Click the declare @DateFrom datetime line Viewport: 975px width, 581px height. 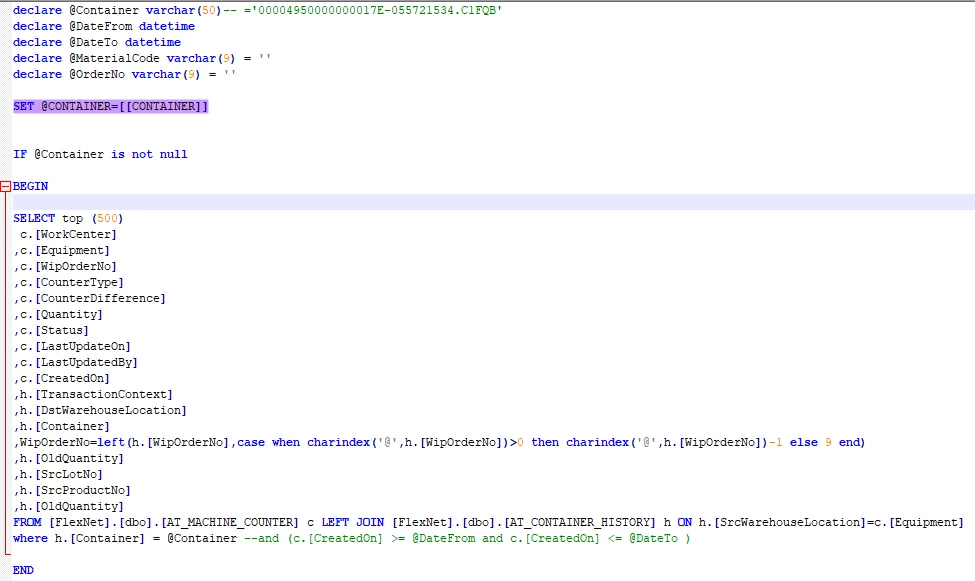[x=104, y=26]
